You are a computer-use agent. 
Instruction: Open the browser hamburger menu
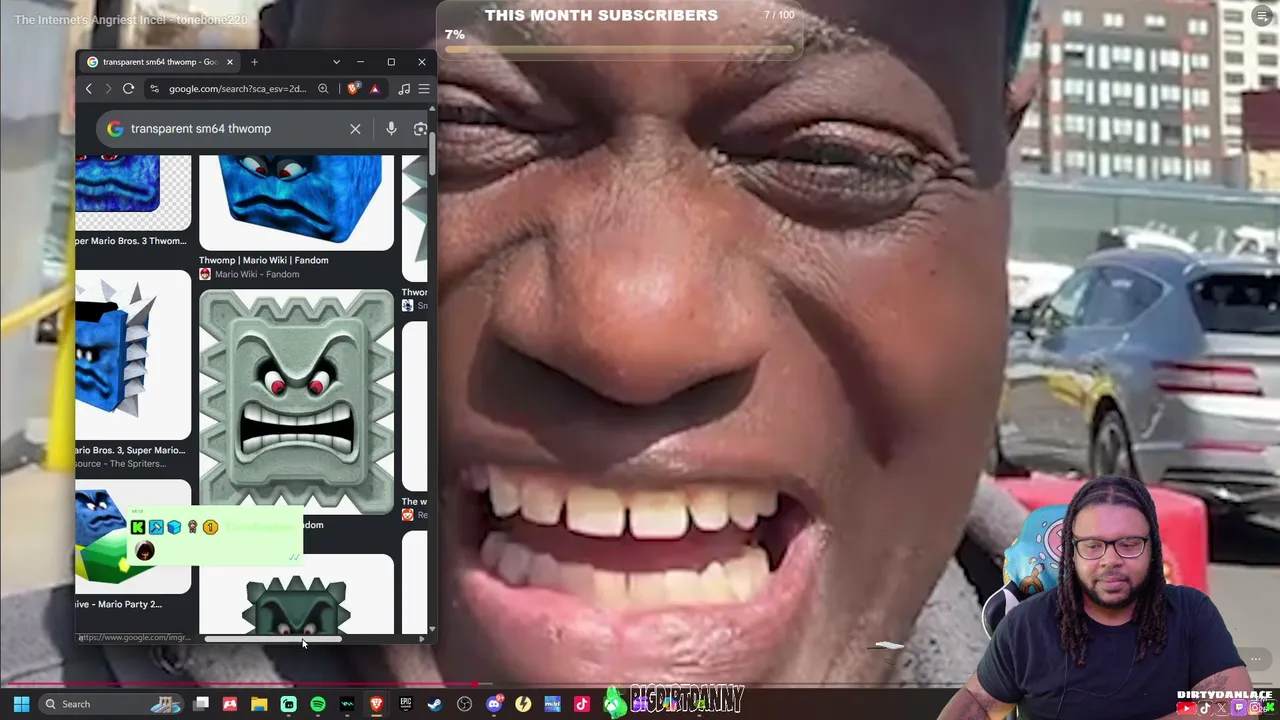click(x=424, y=89)
